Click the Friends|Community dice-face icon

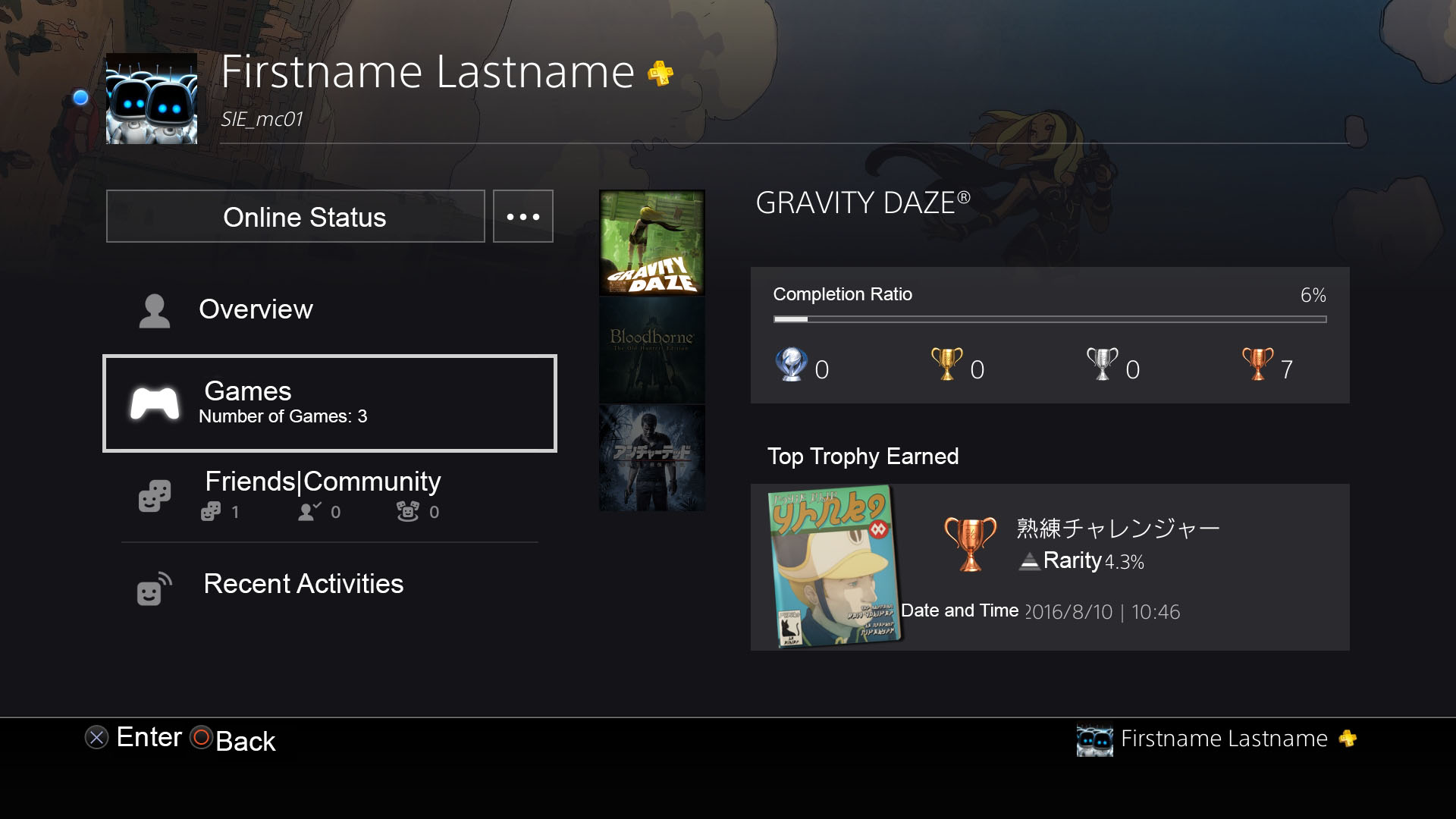(155, 496)
